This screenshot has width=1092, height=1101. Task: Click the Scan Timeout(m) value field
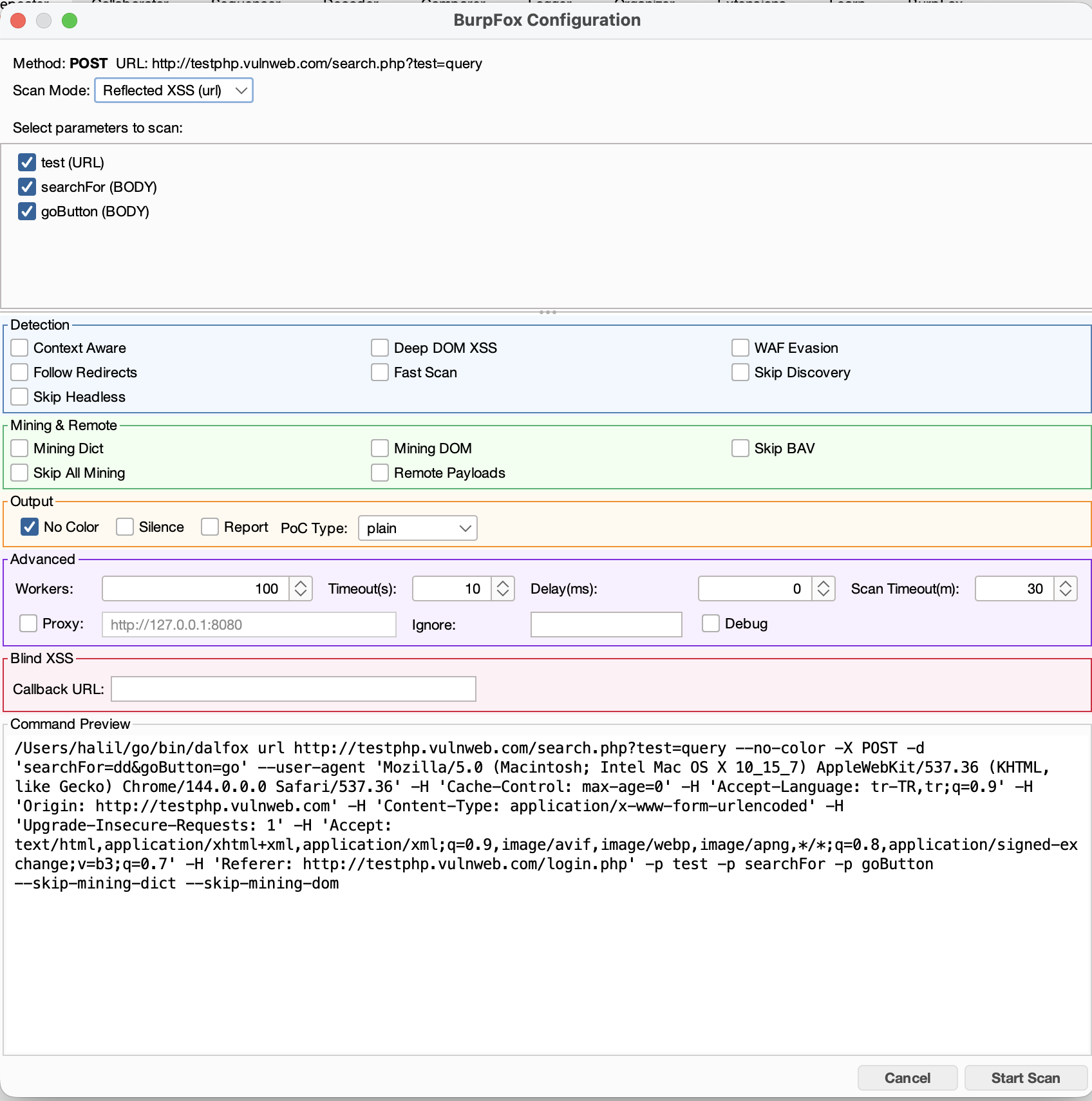1015,588
